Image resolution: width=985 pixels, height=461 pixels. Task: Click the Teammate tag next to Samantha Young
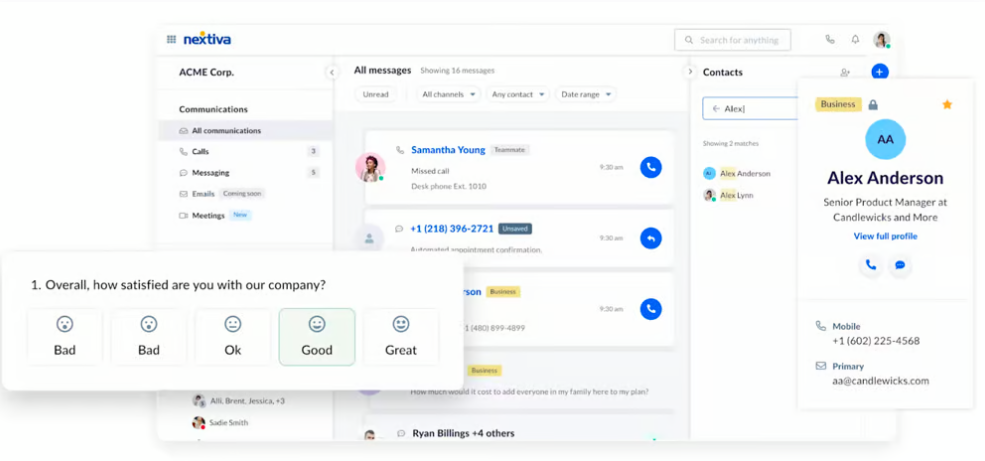(x=510, y=150)
